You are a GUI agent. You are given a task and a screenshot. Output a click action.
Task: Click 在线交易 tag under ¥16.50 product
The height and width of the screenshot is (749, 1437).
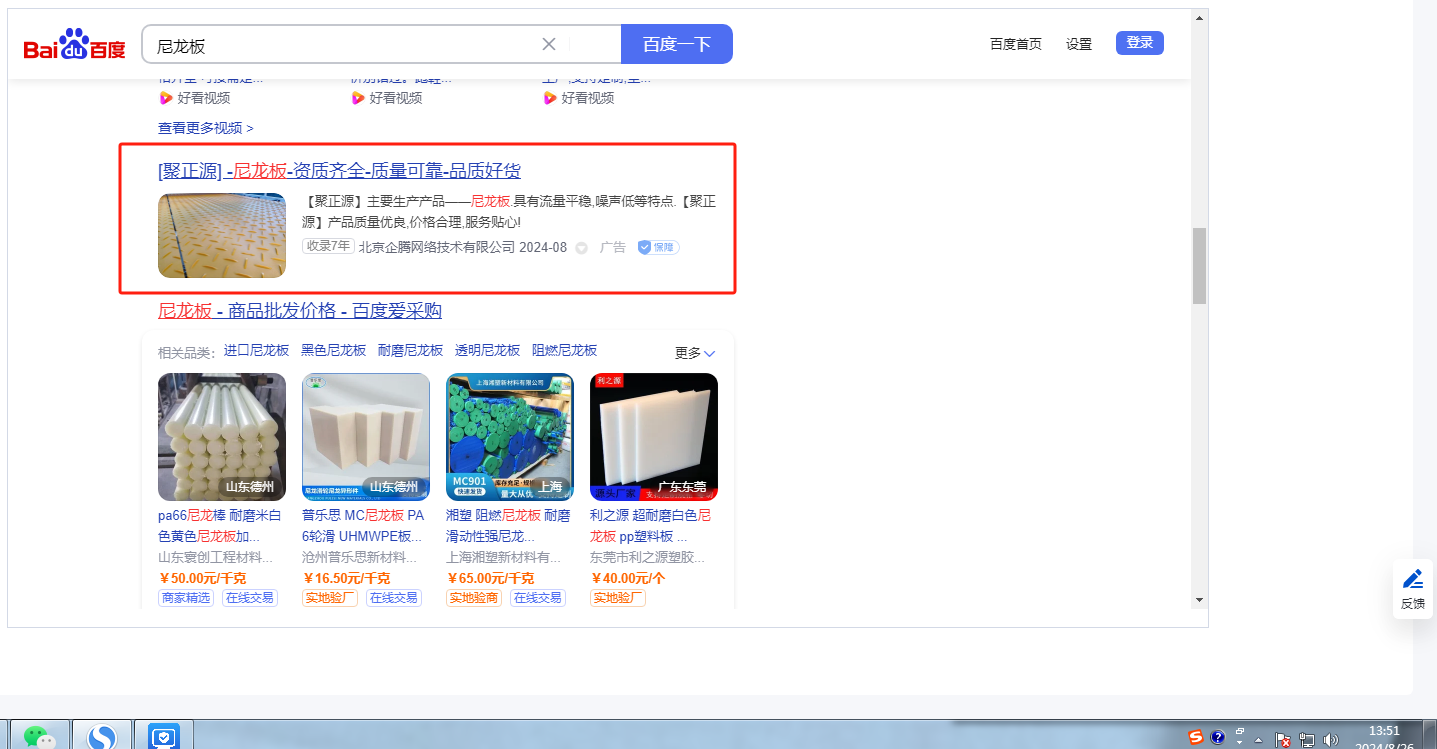[x=392, y=598]
